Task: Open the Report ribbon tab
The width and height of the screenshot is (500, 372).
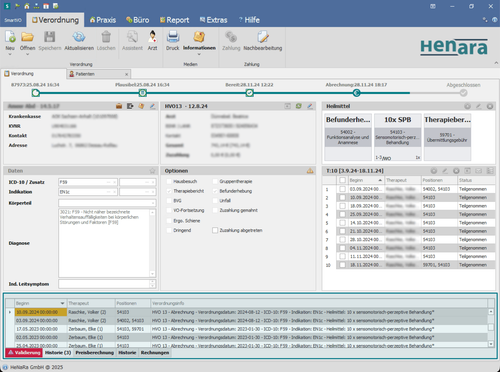Action: pyautogui.click(x=174, y=20)
